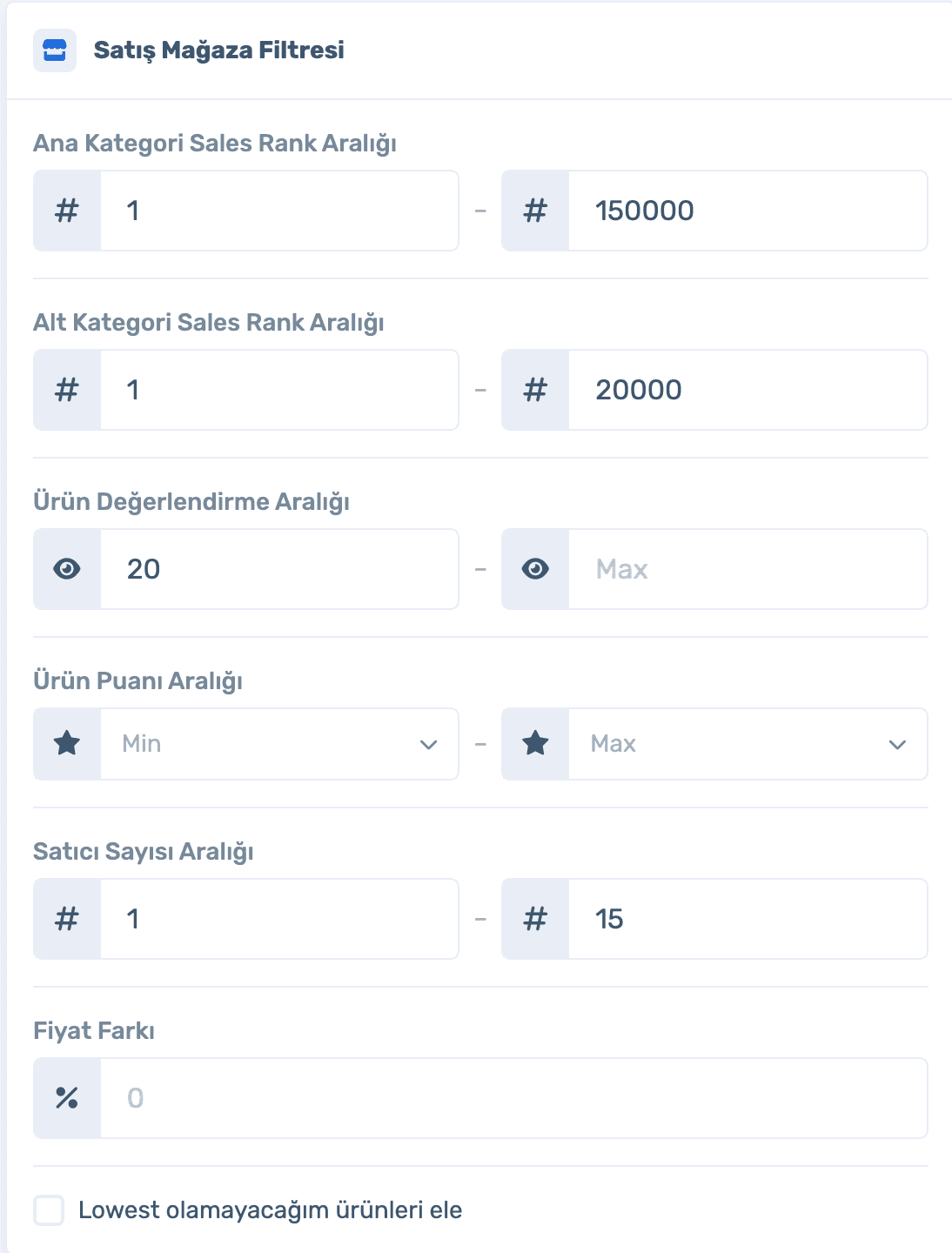Viewport: 952px width, 1253px height.
Task: Click the Alt Kategori Sales Rank Aralığı label
Action: (x=209, y=323)
